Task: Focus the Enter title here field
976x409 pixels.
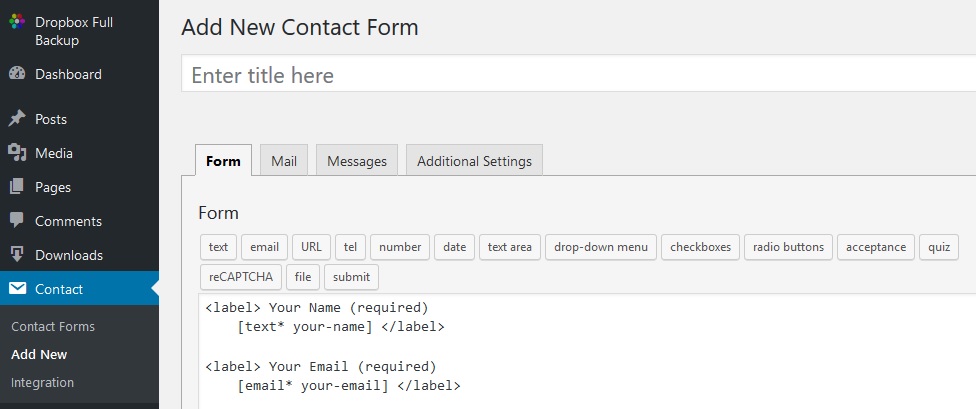Action: 578,73
